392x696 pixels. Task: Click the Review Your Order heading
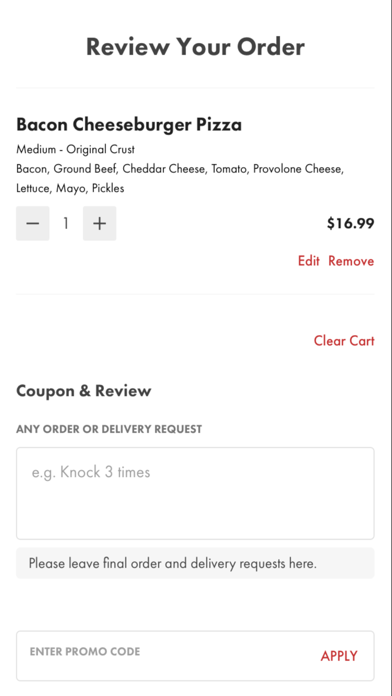[195, 47]
